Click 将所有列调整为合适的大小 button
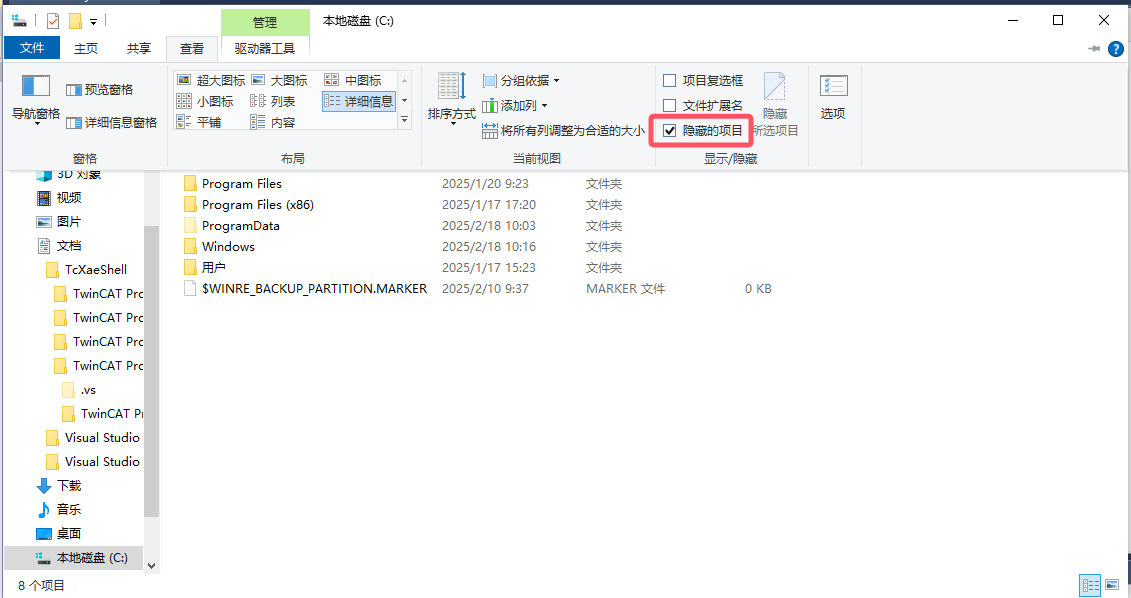1131x598 pixels. (x=563, y=131)
